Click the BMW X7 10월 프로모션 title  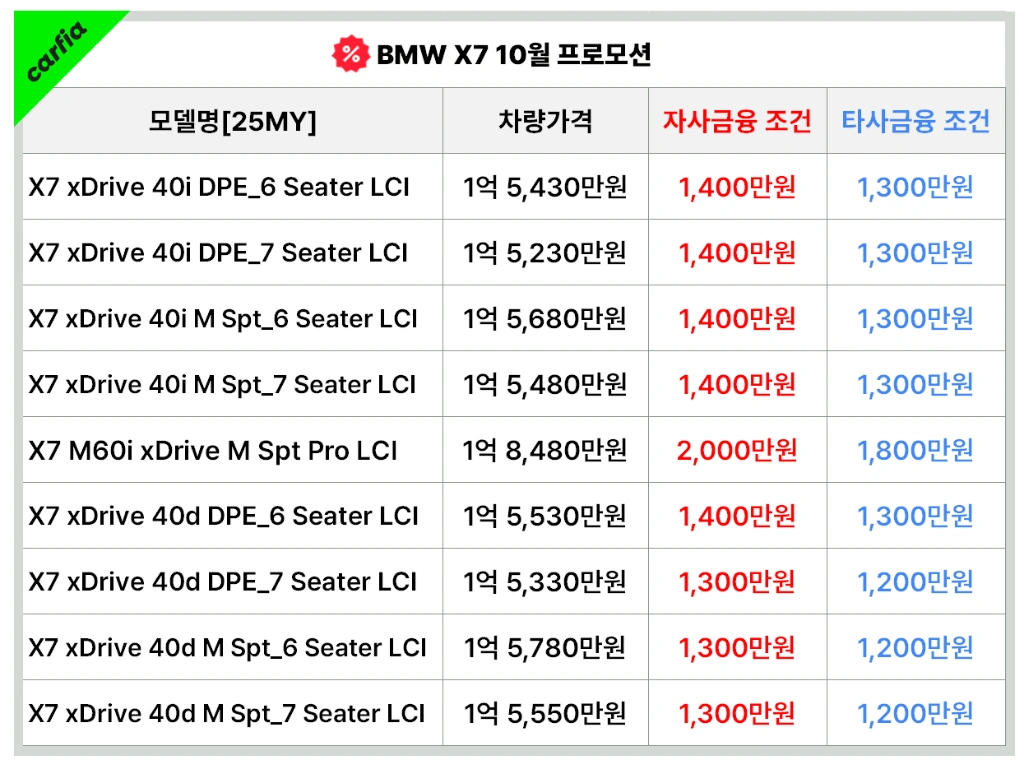[x=513, y=54]
